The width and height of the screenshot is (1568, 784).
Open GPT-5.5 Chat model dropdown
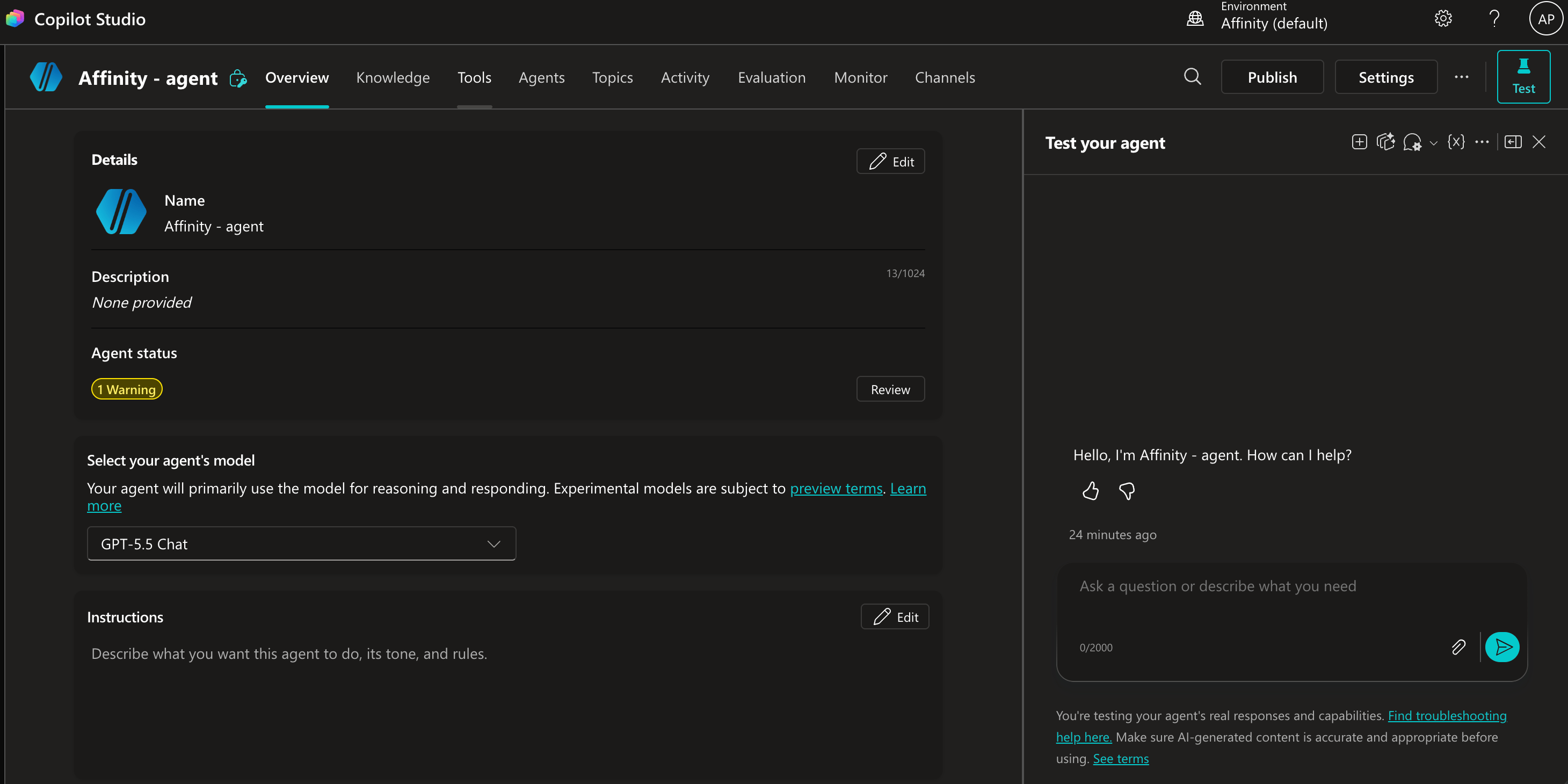pos(301,543)
